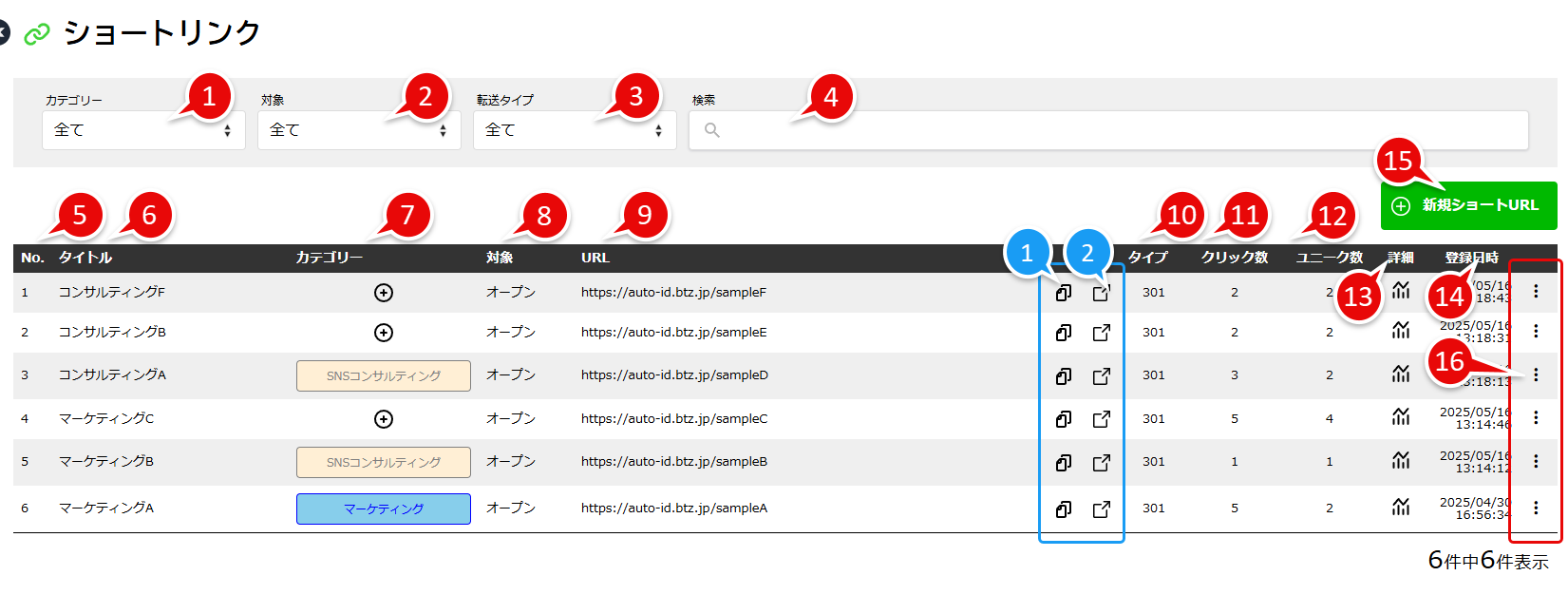Open sampleF URL in new tab
Screen dimensions: 1568x595
1102,293
